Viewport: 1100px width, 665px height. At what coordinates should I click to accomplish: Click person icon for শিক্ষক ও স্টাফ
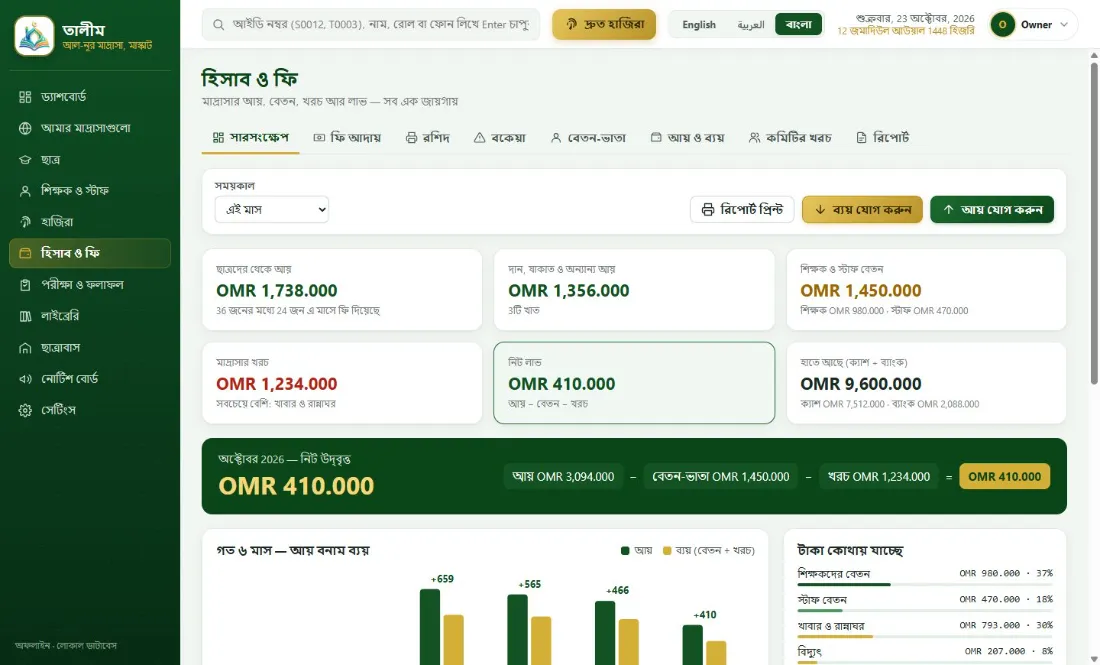click(x=25, y=191)
